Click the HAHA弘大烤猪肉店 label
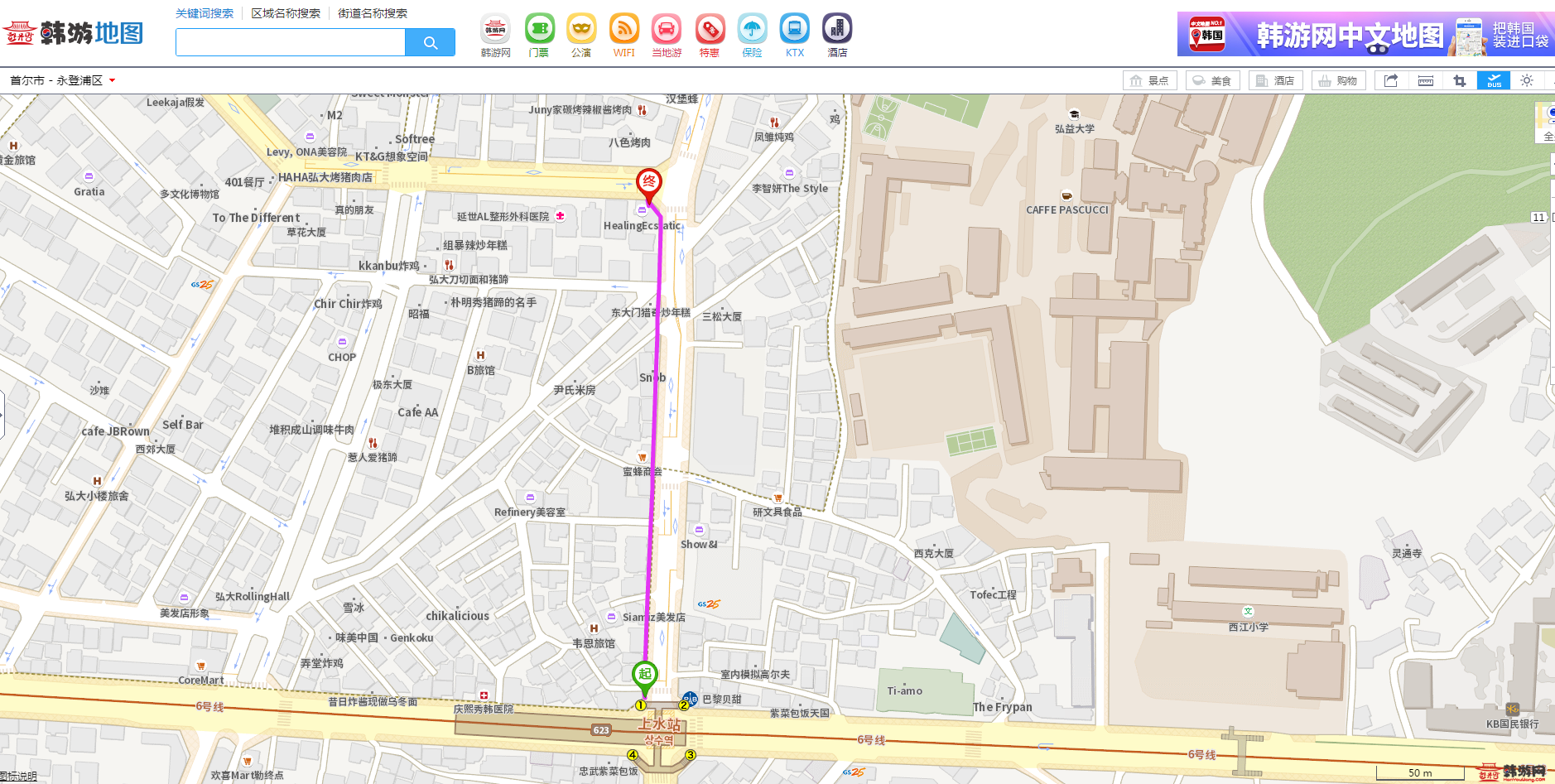 coord(325,177)
